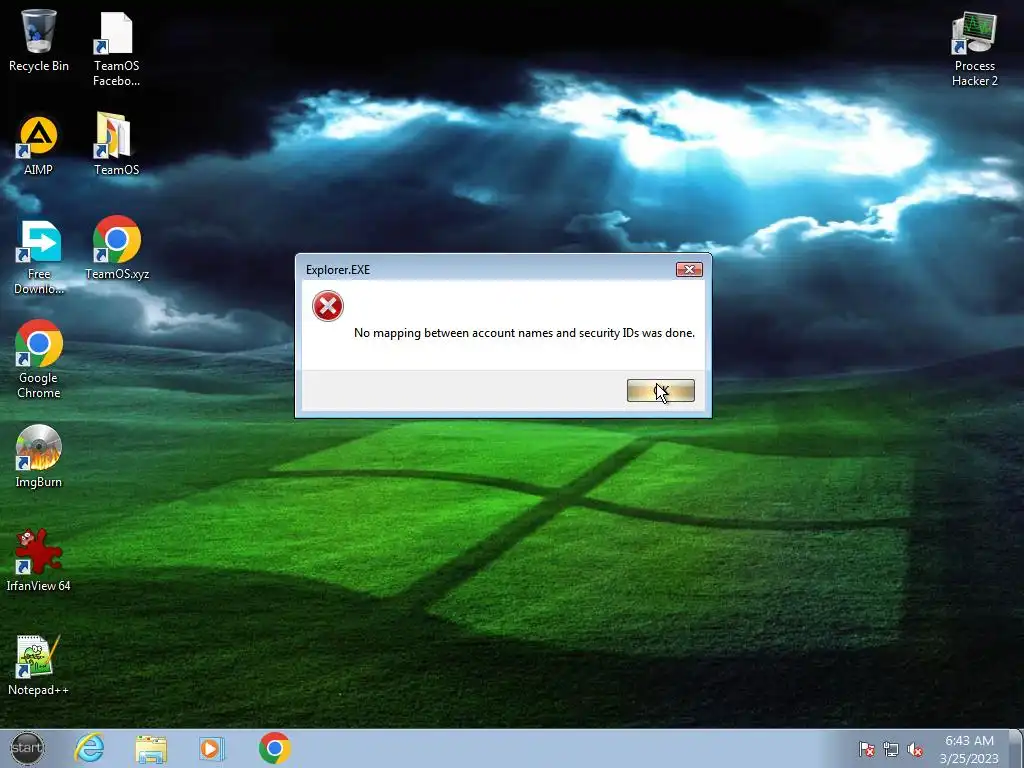1024x768 pixels.
Task: Click the Explorer.EXE dialog title text
Action: pyautogui.click(x=338, y=270)
